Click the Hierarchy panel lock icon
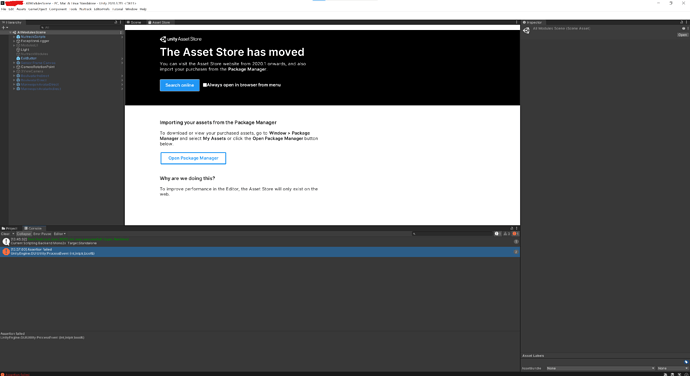The width and height of the screenshot is (690, 376). 116,22
